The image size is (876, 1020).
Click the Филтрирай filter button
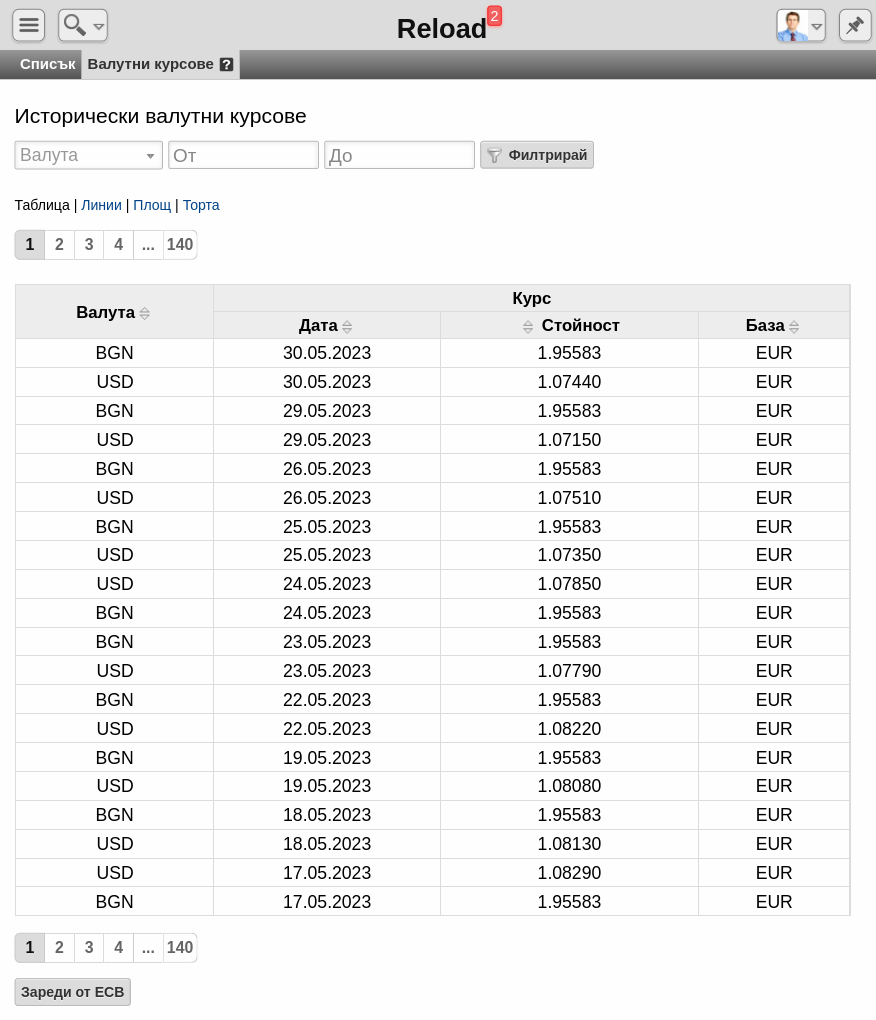pyautogui.click(x=537, y=155)
